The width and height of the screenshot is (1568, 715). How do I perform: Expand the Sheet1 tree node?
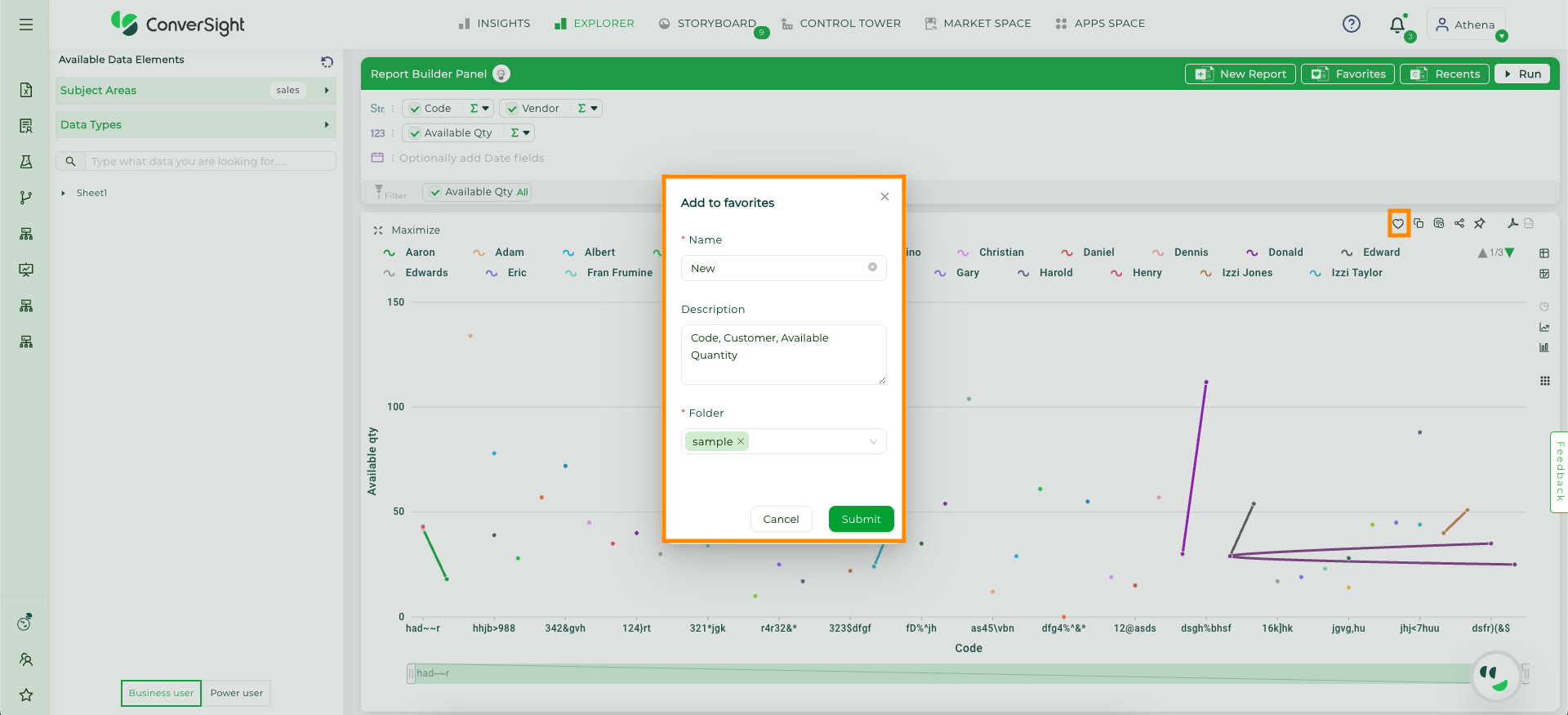tap(63, 194)
